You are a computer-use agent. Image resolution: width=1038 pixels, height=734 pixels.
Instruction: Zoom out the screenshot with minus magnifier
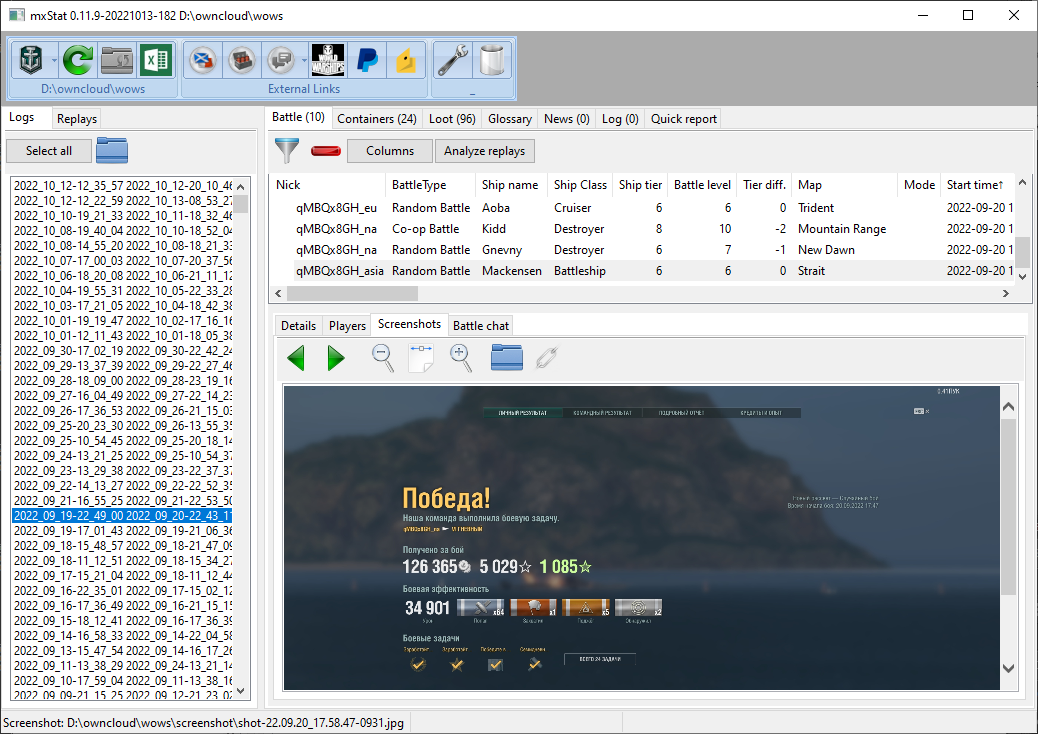(x=383, y=358)
